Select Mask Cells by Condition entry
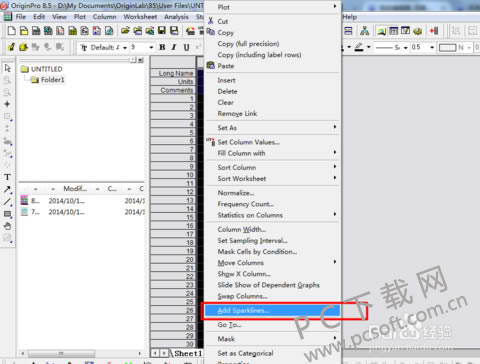480x364 pixels. (273, 252)
